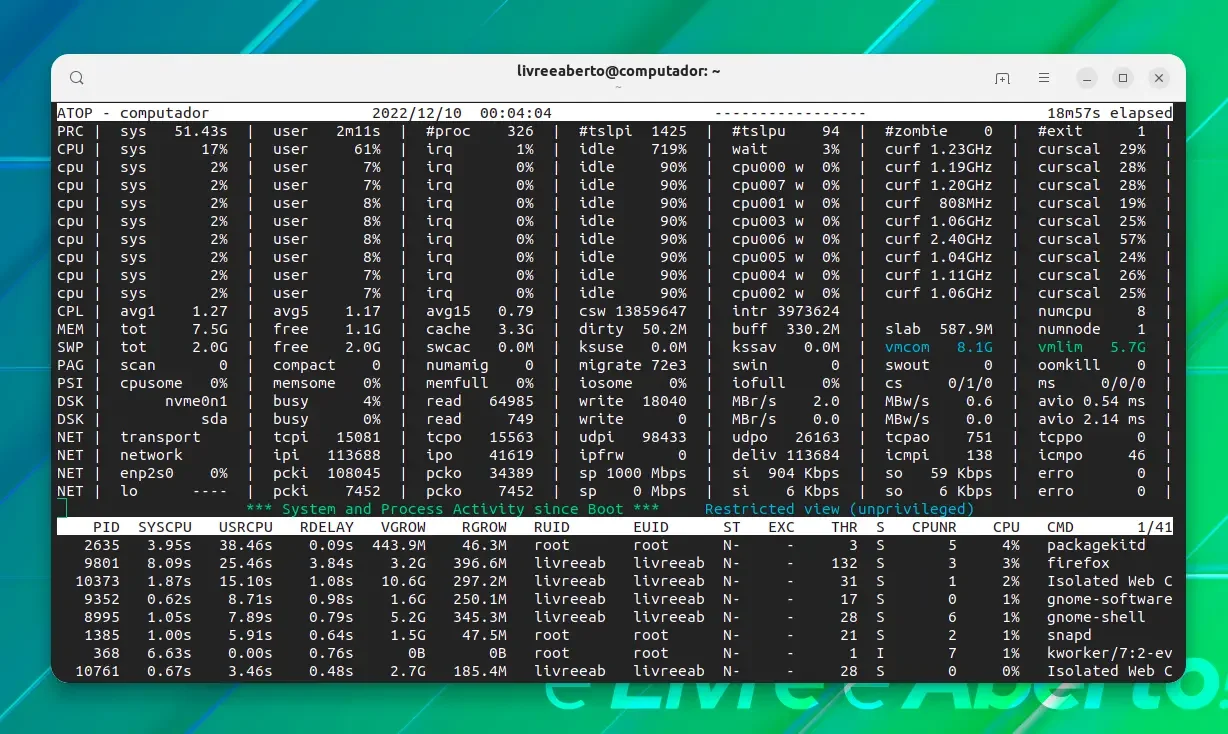
Task: Click the window title livreeaberto@computador
Action: [x=618, y=71]
